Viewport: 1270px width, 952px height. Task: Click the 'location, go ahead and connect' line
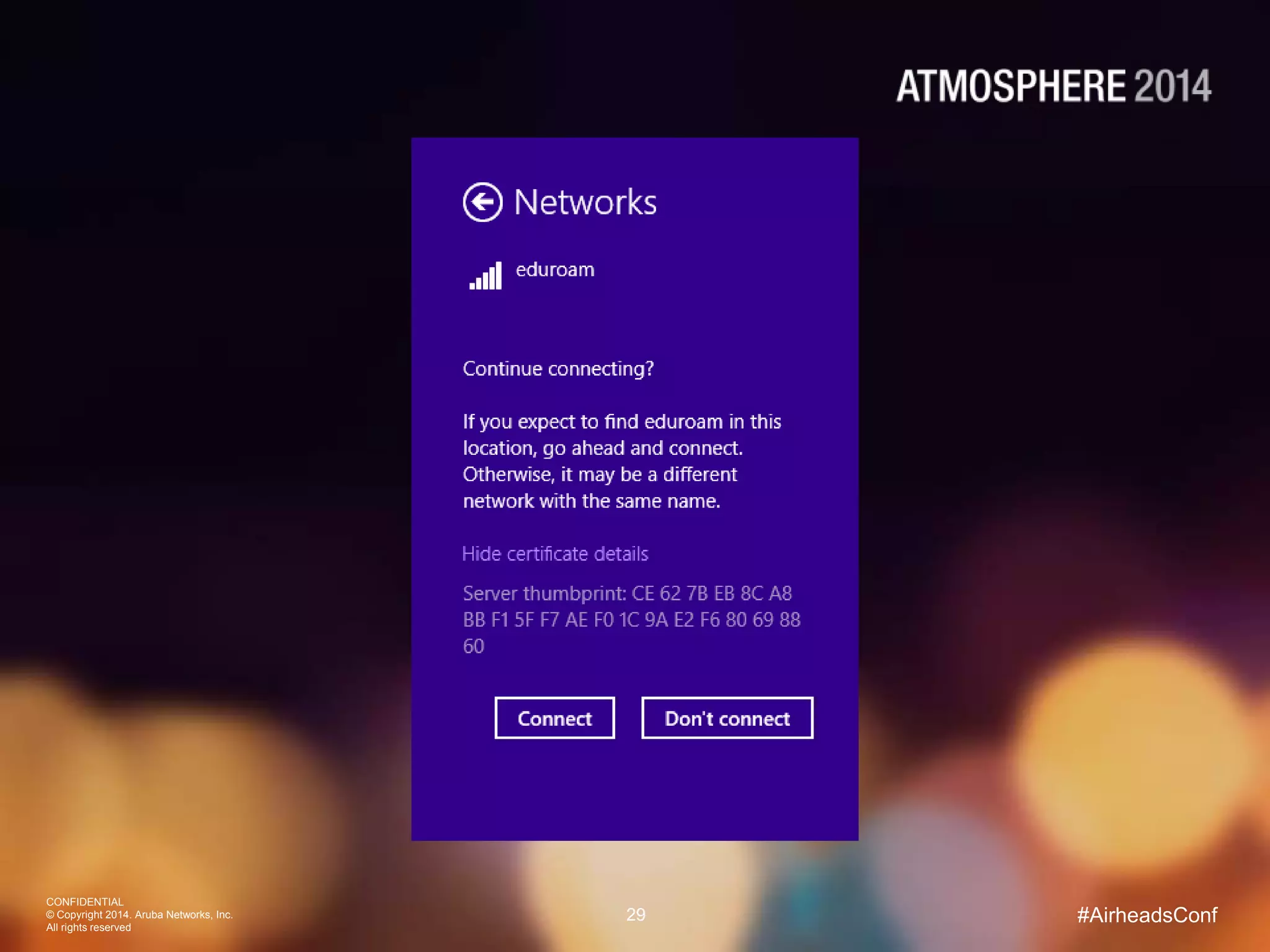click(603, 448)
